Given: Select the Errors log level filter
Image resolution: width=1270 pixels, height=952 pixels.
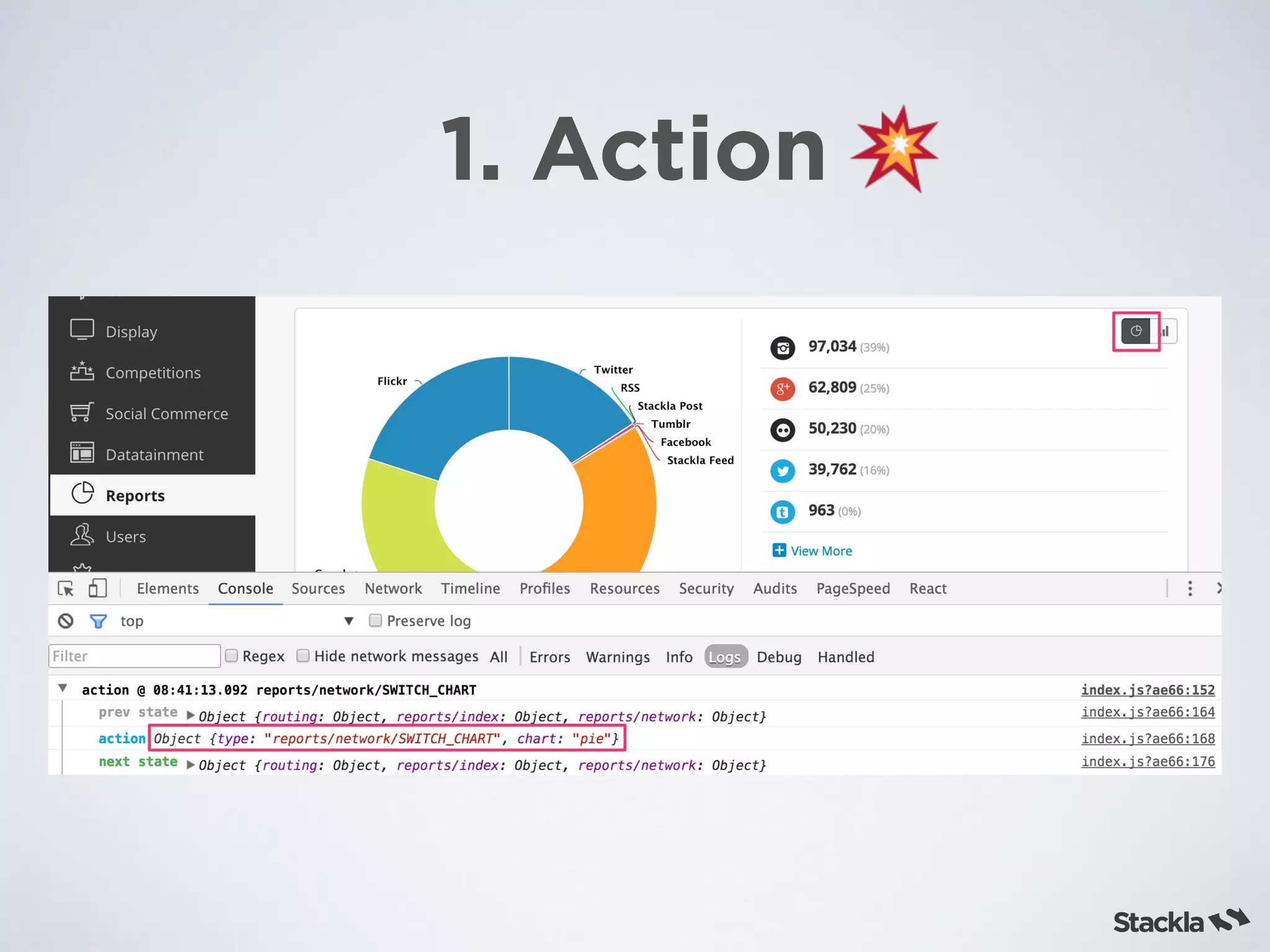Looking at the screenshot, I should tap(549, 657).
